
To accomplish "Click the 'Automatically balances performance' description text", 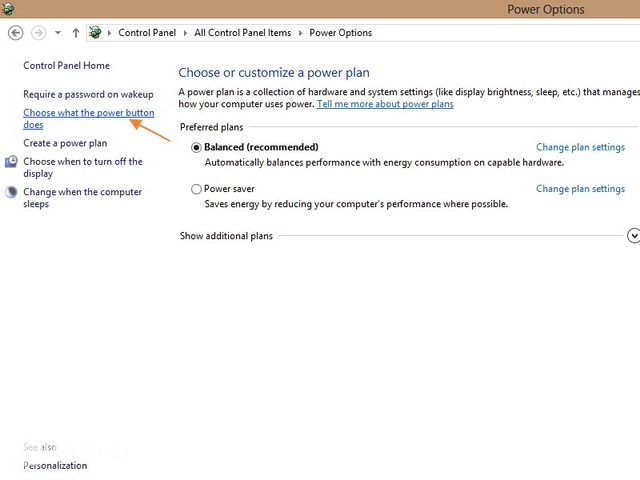I will coord(384,163).
